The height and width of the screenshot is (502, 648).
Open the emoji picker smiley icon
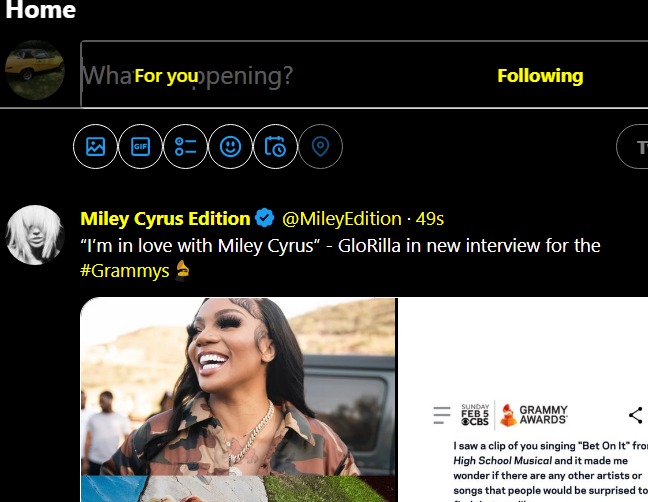click(x=230, y=146)
